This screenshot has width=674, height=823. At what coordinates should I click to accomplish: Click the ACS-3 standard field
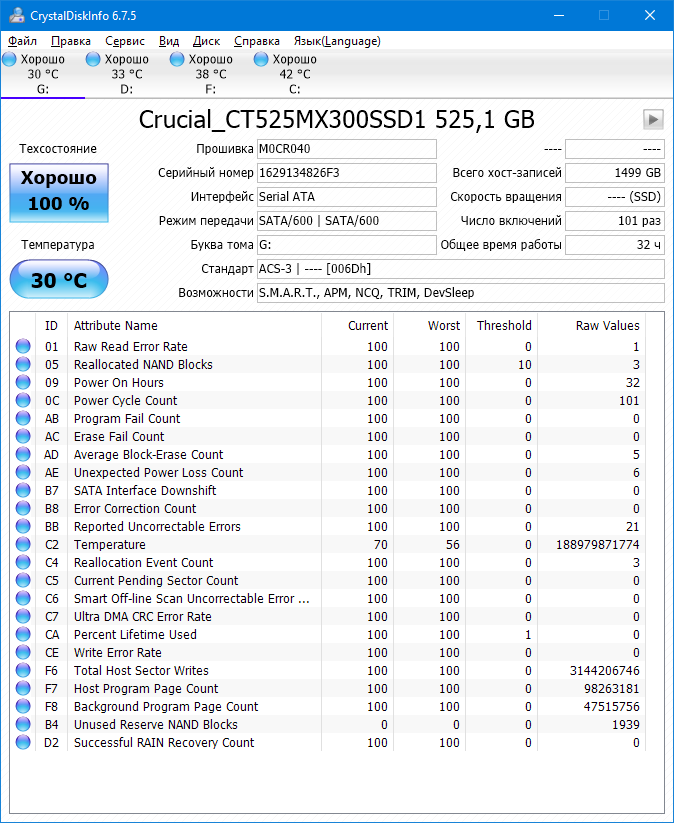460,269
